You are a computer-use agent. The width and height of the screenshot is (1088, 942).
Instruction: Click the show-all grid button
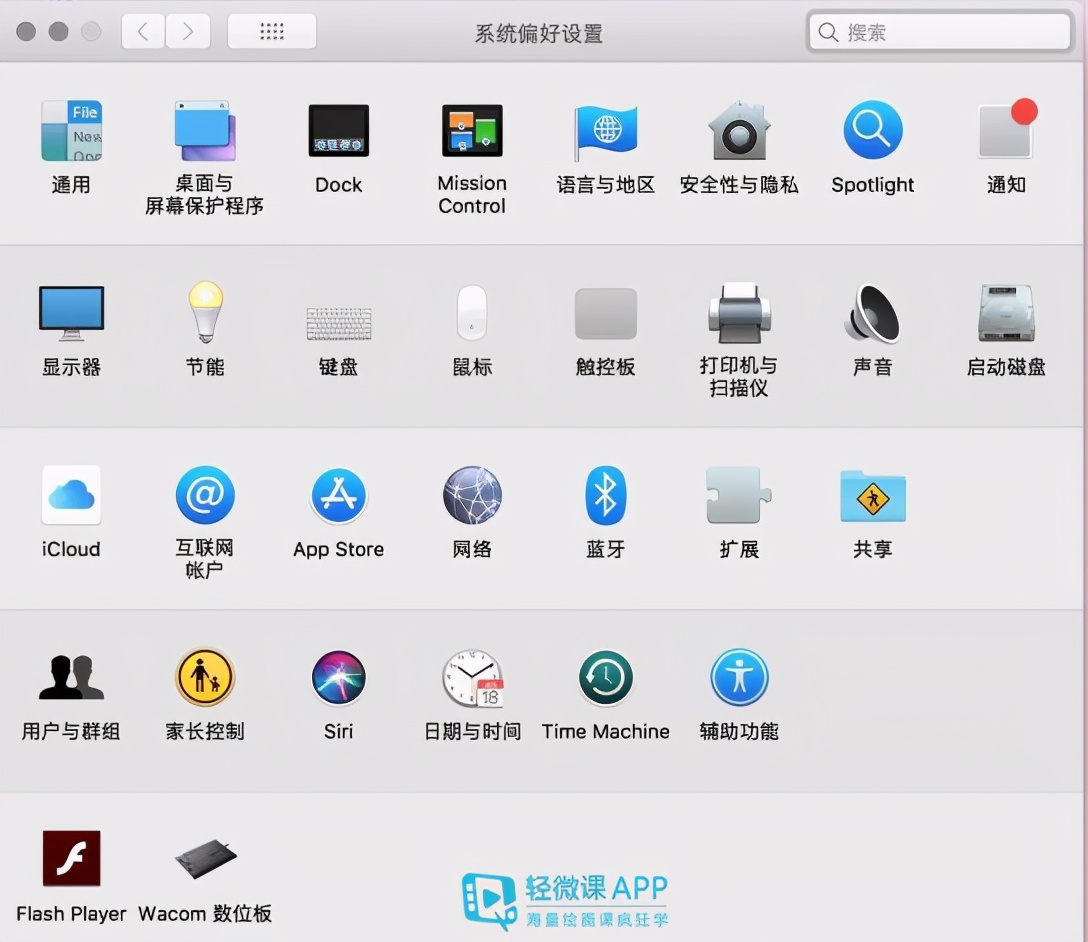click(x=272, y=31)
